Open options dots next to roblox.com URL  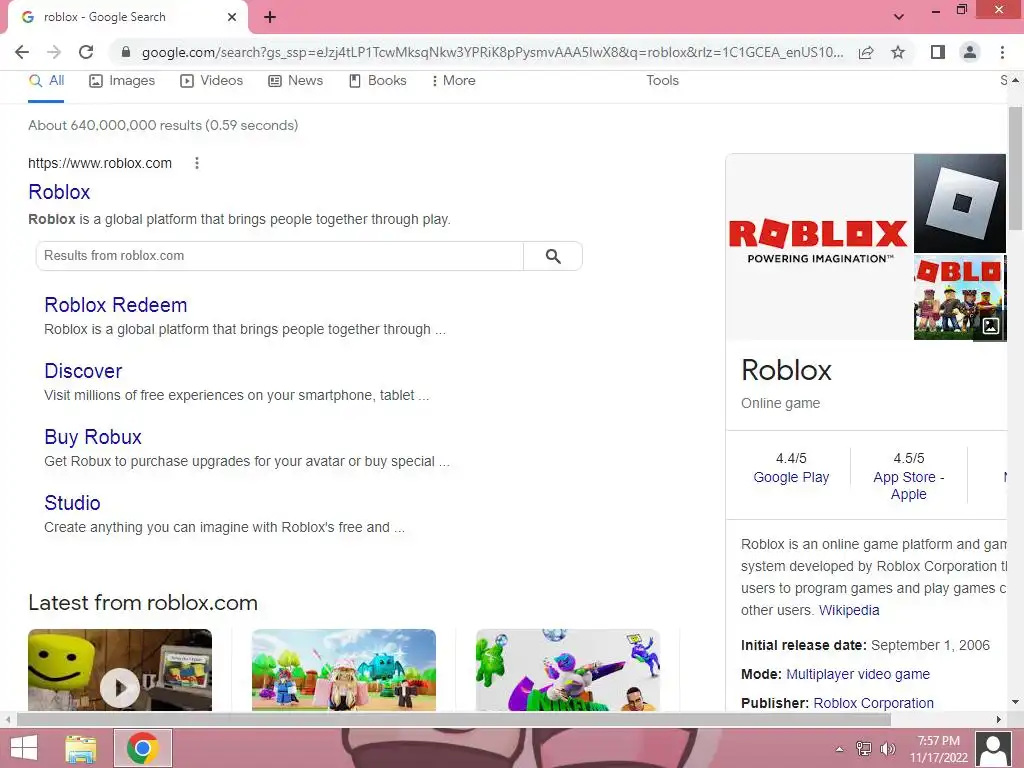(x=197, y=163)
